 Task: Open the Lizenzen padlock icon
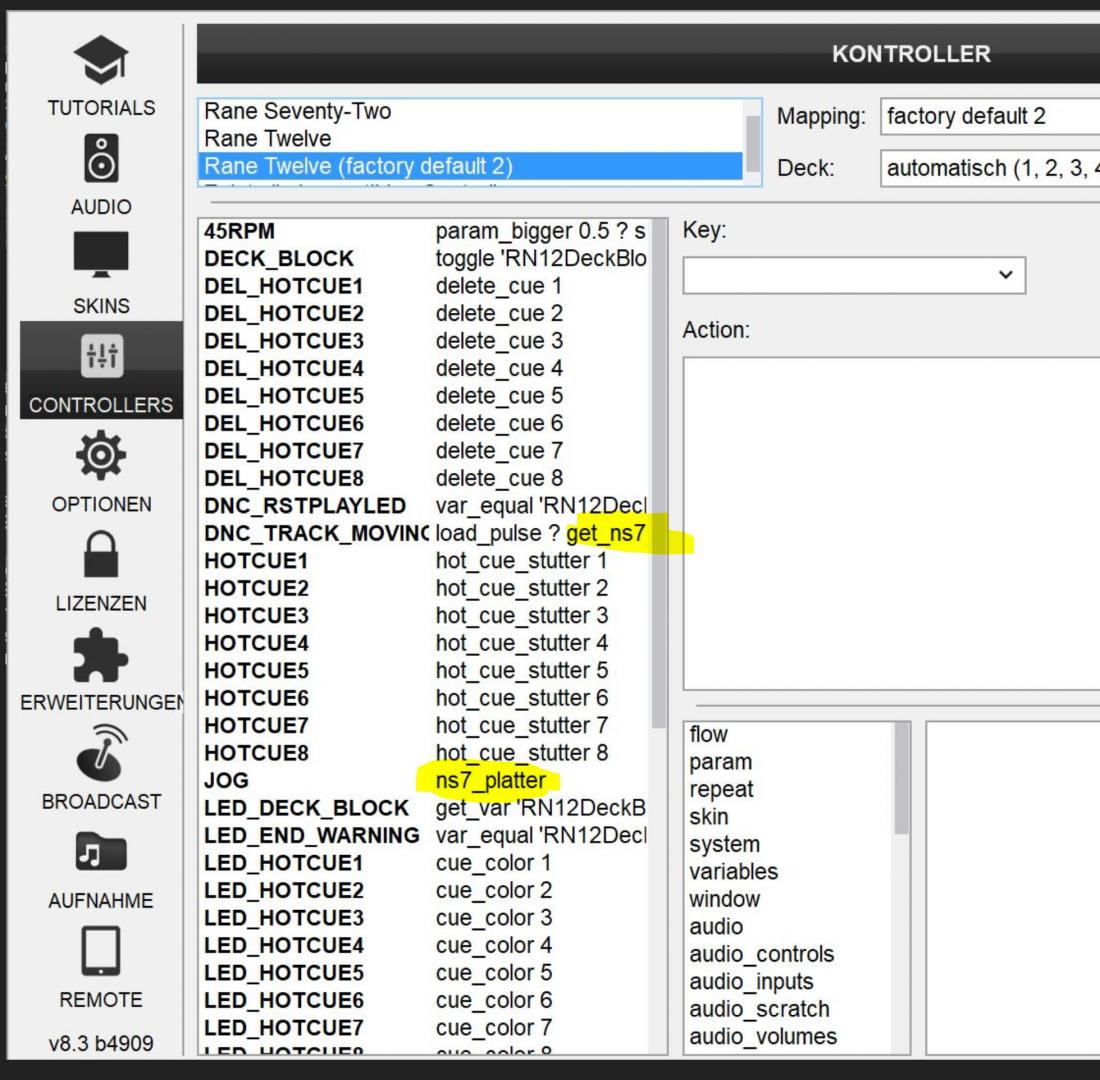pos(101,554)
